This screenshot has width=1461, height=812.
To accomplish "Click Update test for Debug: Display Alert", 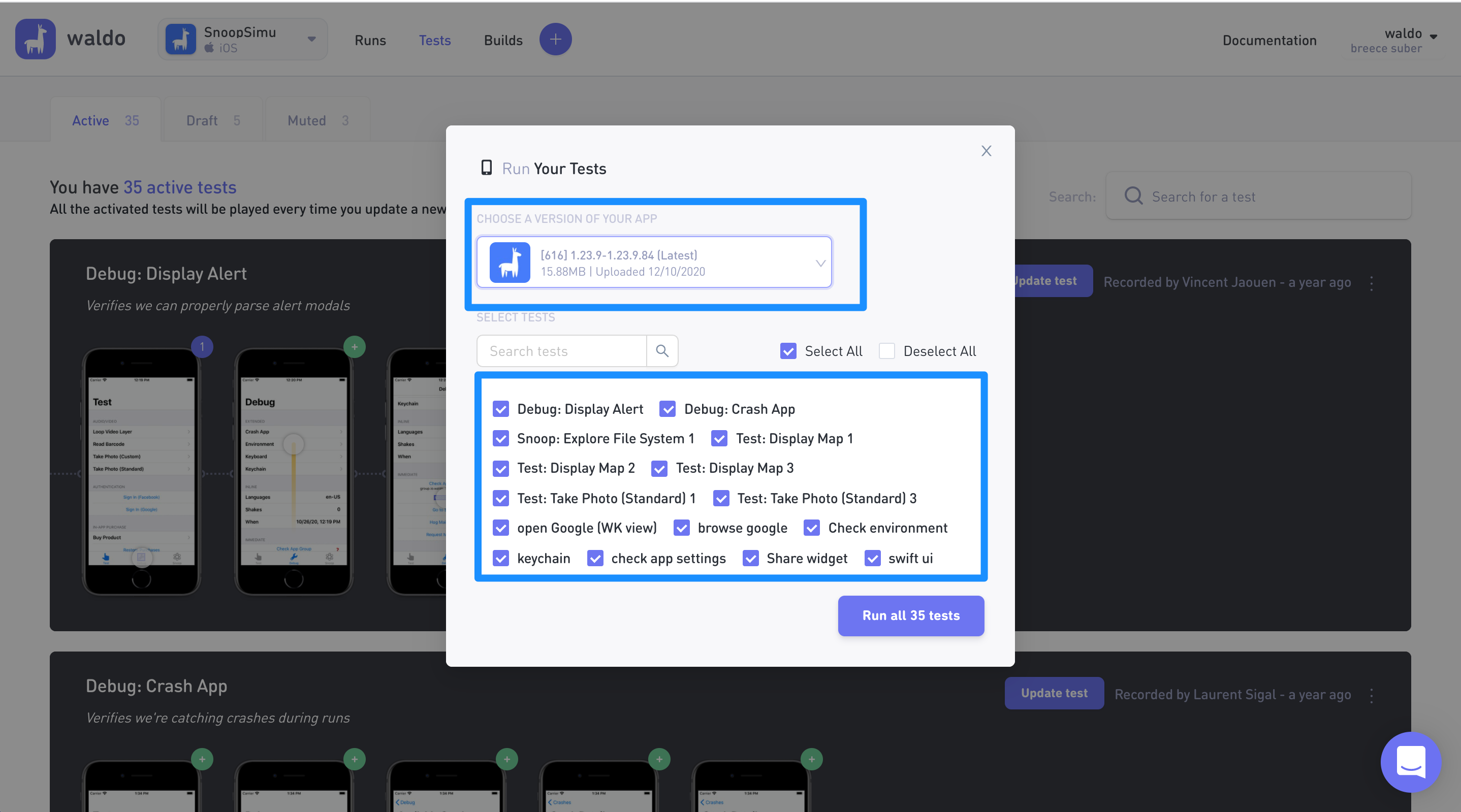I will click(1053, 281).
